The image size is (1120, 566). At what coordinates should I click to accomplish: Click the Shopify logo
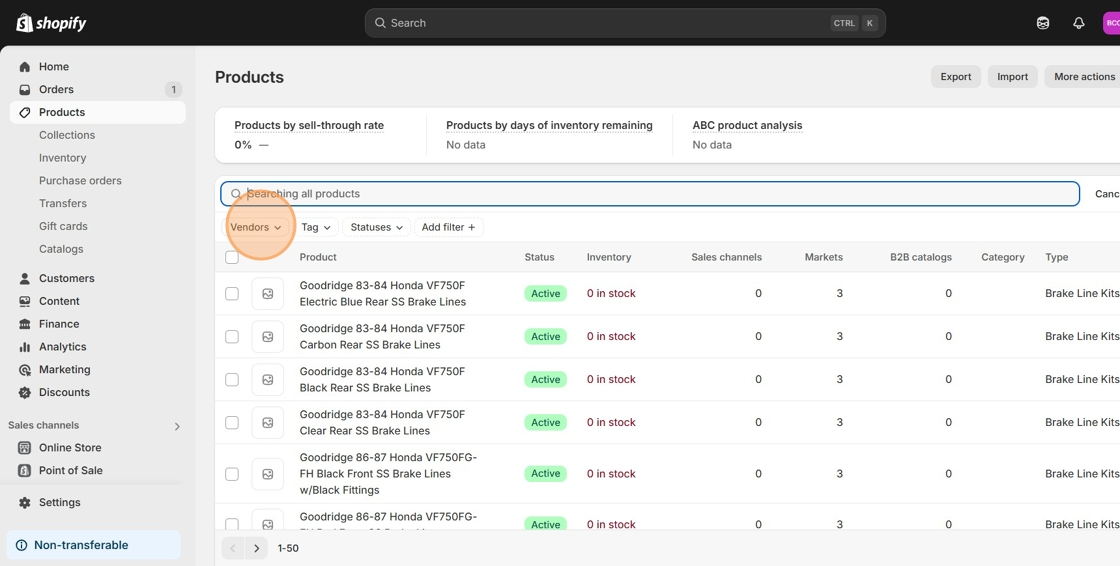pos(51,23)
